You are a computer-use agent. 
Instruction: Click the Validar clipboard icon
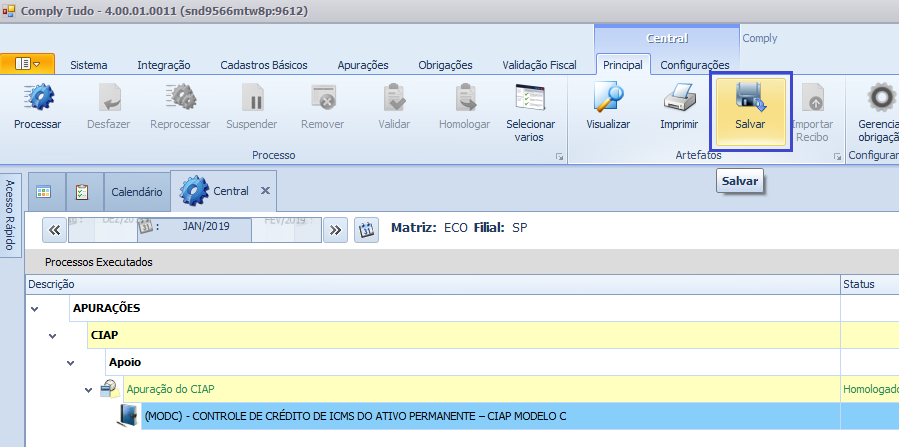click(x=394, y=97)
